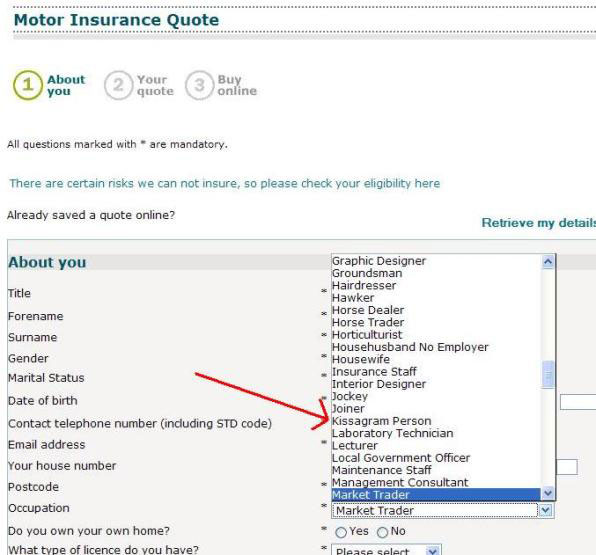596x555 pixels.
Task: Open the Occupation dropdown arrow
Action: tap(546, 510)
